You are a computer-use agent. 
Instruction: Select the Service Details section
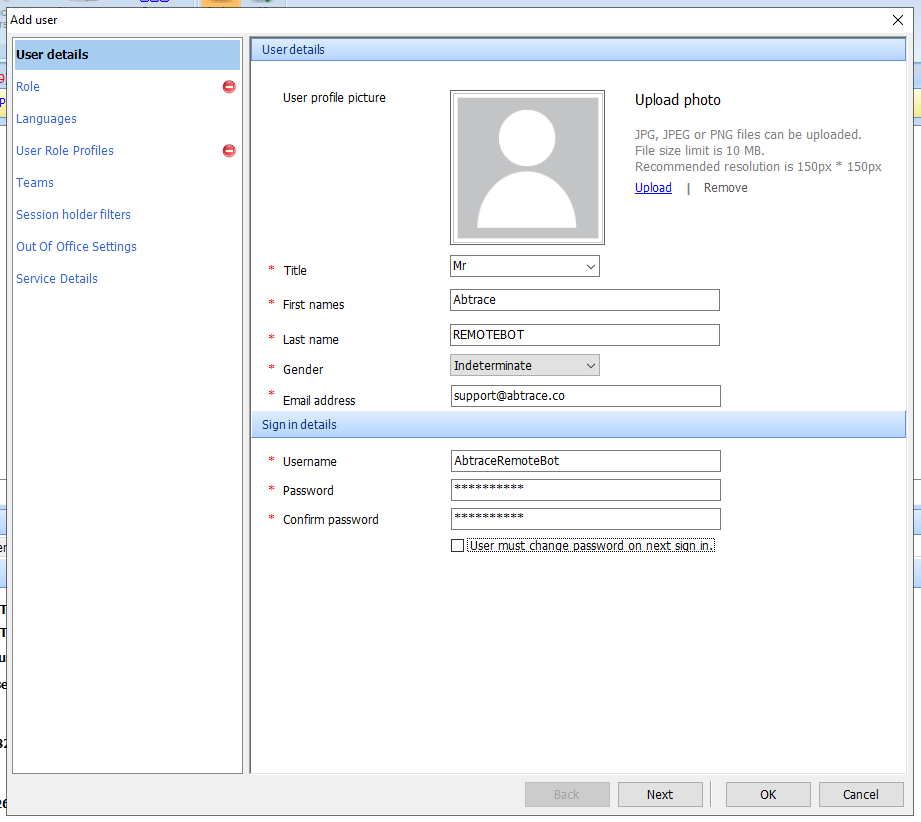(x=56, y=278)
